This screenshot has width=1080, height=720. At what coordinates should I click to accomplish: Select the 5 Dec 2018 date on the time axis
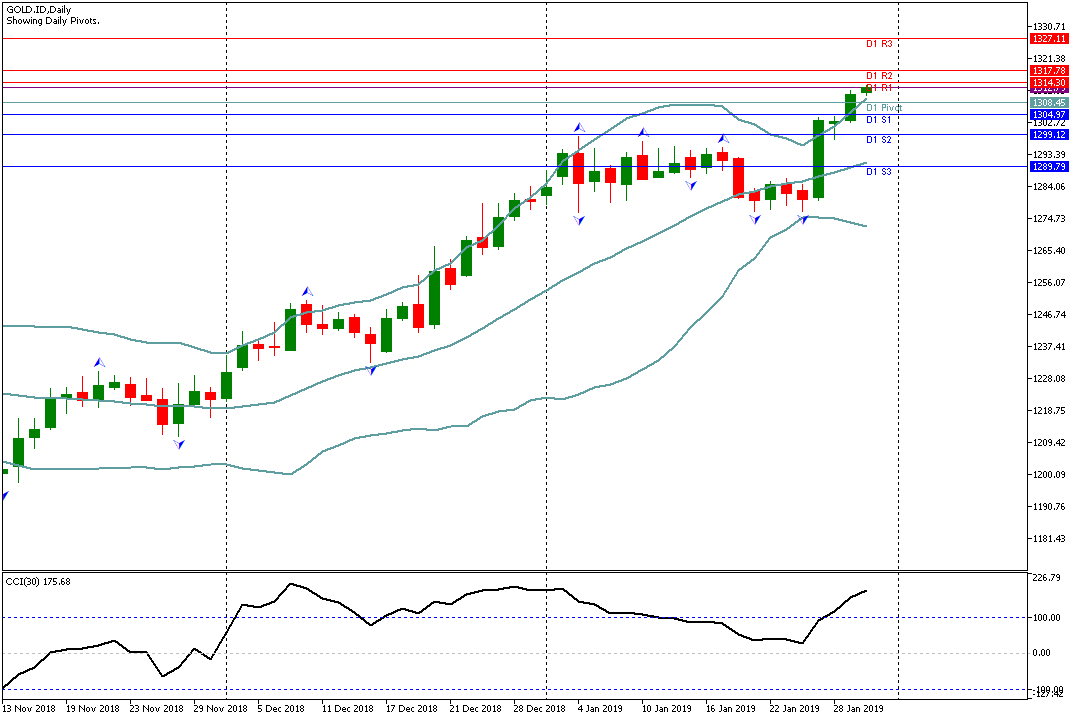[x=281, y=708]
